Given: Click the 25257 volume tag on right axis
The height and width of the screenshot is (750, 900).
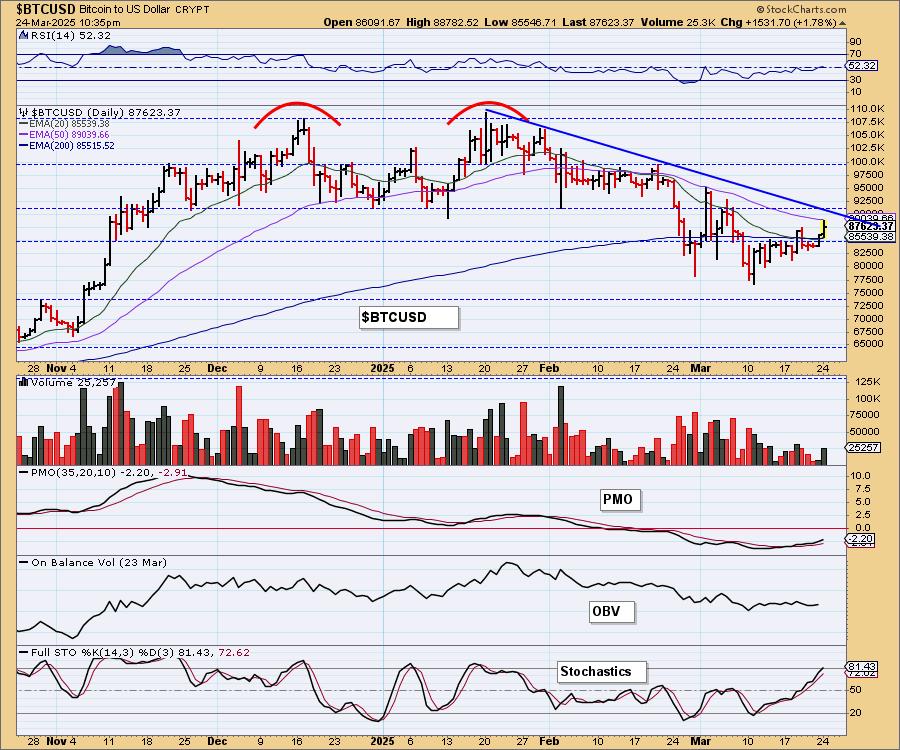Looking at the screenshot, I should [863, 447].
